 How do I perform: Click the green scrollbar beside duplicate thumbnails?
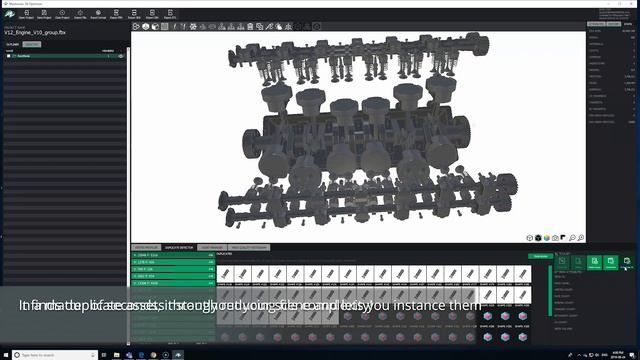[x=550, y=291]
